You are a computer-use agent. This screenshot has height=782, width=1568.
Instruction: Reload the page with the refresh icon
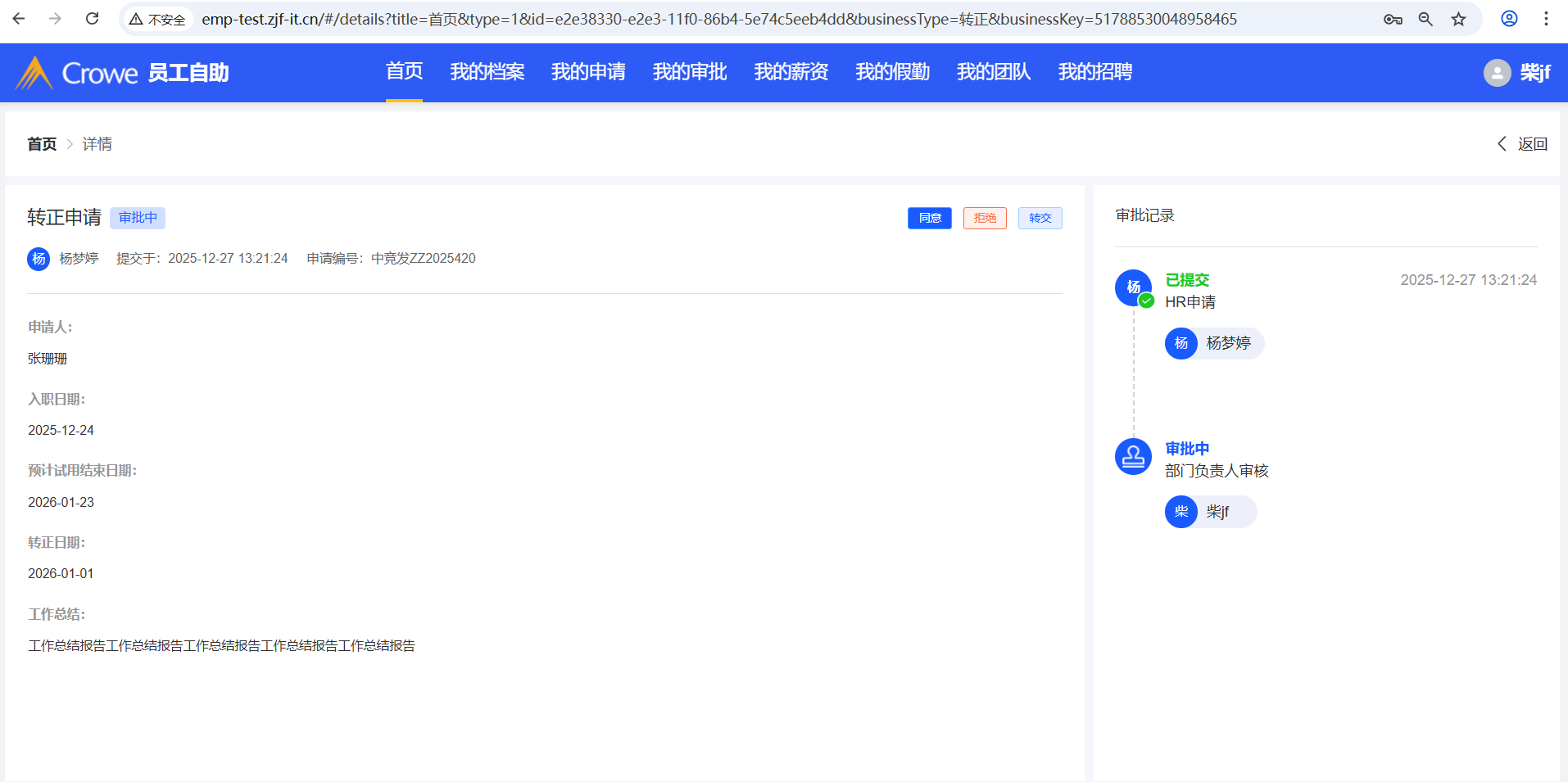point(93,19)
